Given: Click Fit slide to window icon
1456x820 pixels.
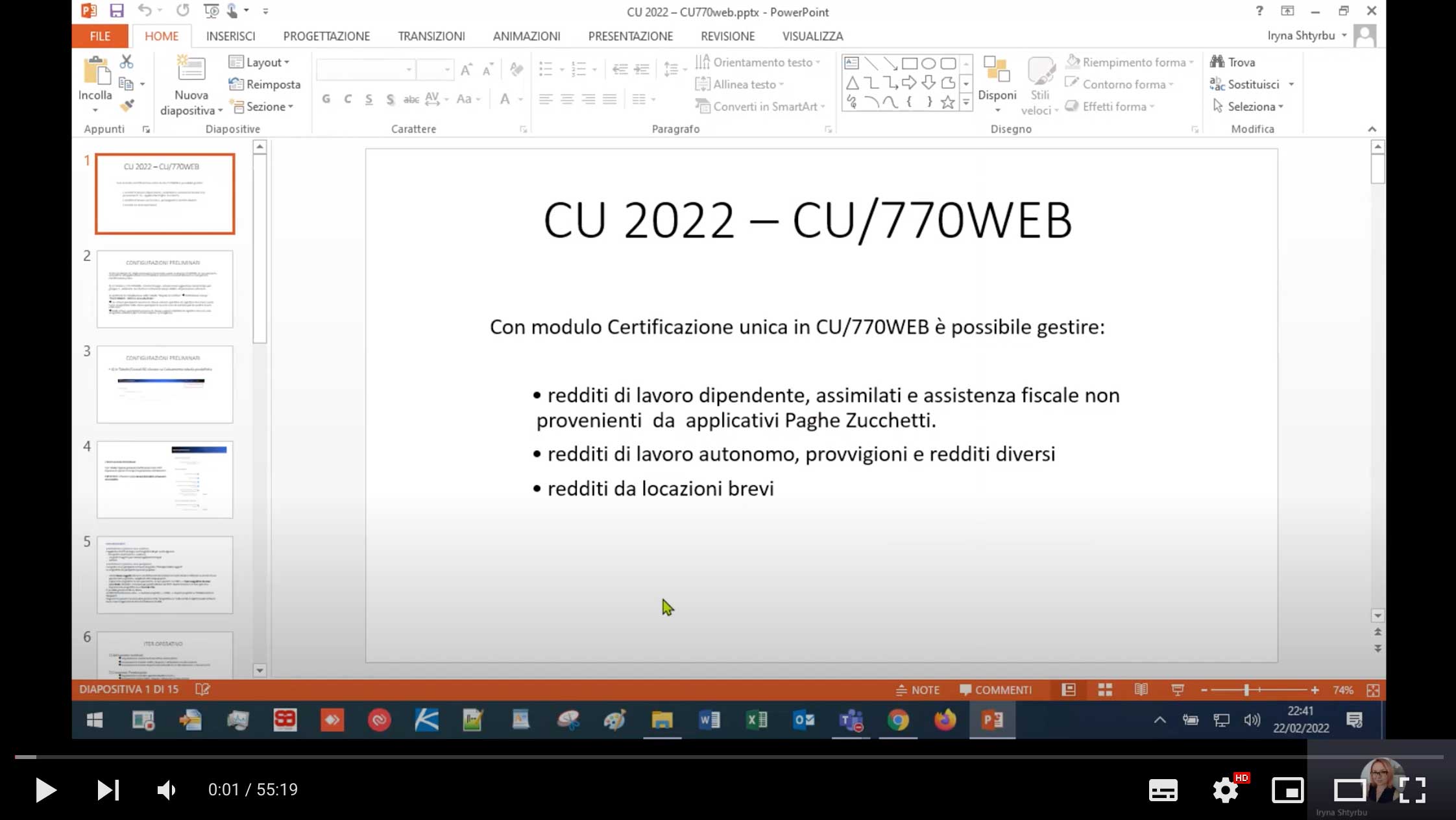Looking at the screenshot, I should coord(1373,690).
